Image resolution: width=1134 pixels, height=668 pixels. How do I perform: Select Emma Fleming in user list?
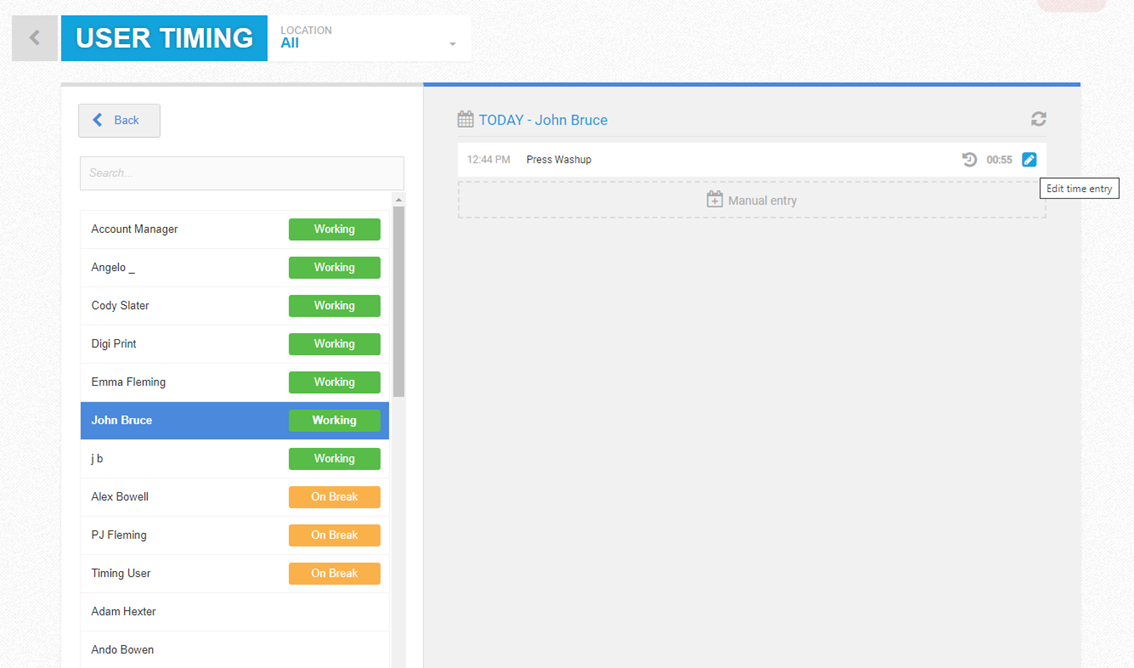[x=234, y=382]
